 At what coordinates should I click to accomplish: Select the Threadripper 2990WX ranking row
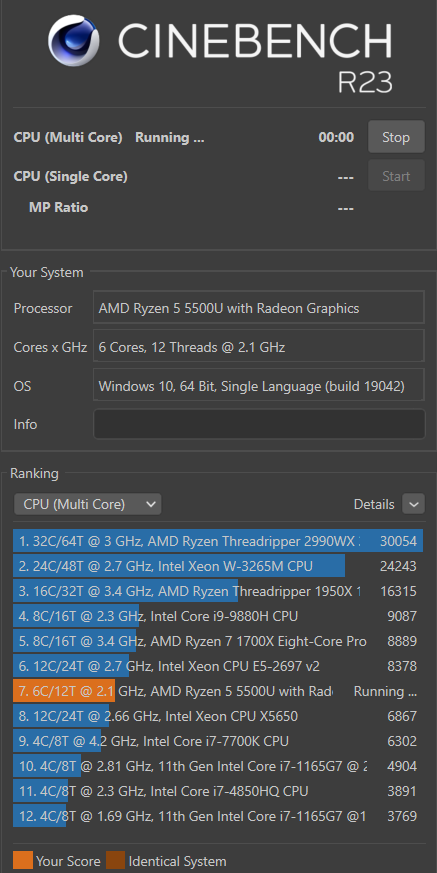pos(218,541)
